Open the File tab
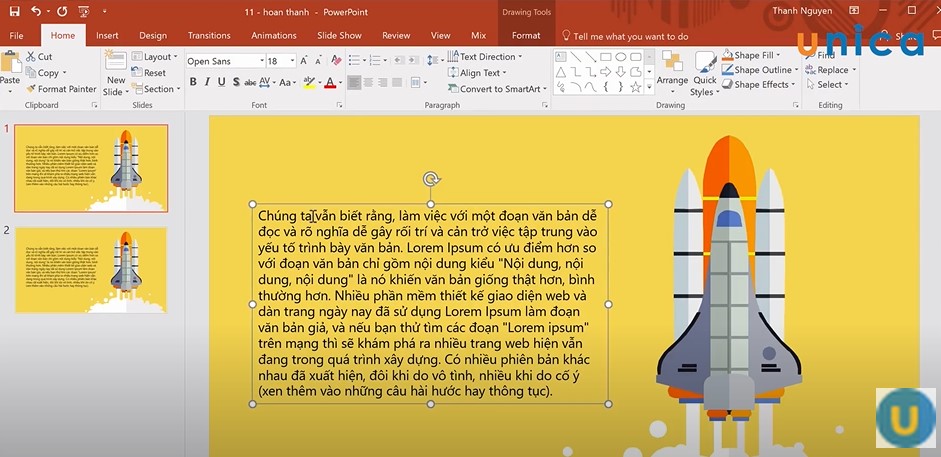Image resolution: width=941 pixels, height=457 pixels. 17,35
